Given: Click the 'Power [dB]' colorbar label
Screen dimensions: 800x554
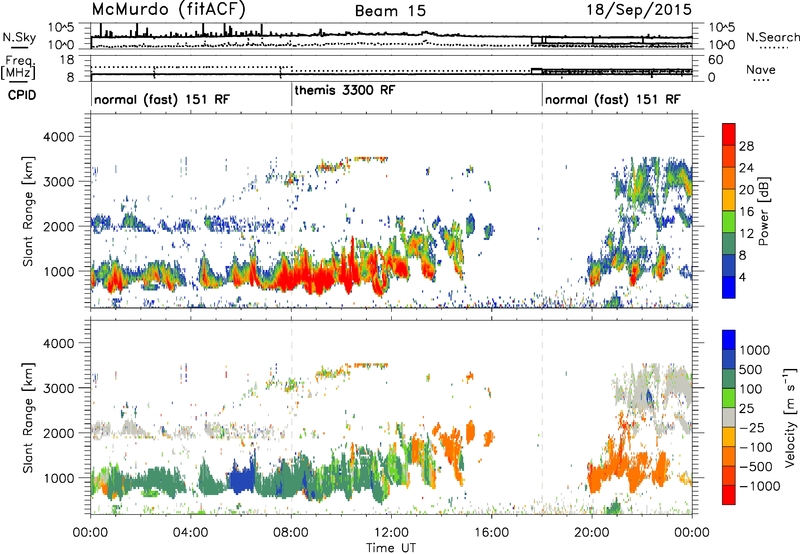Looking at the screenshot, I should (x=763, y=211).
